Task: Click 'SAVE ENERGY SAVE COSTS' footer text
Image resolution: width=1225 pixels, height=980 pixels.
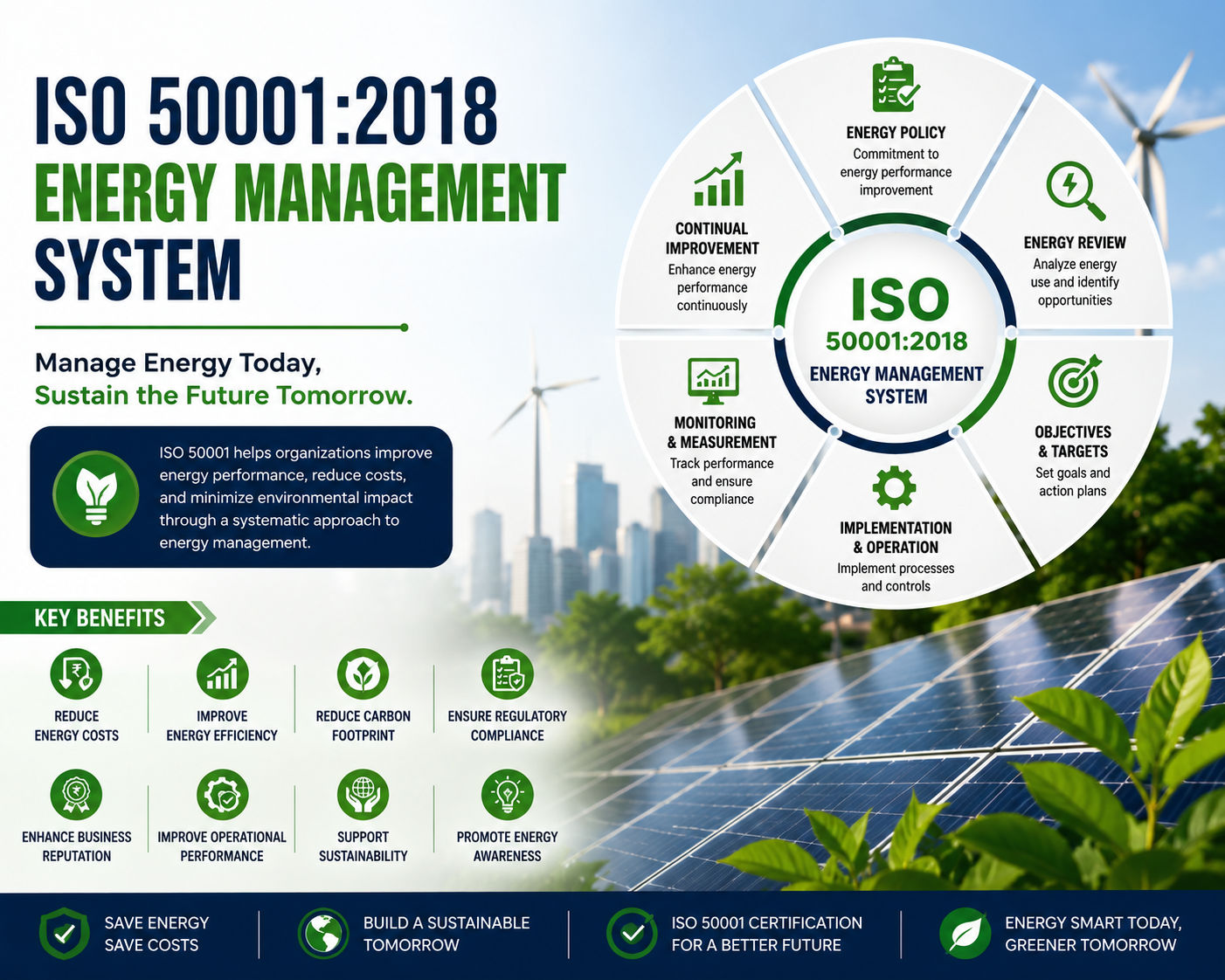Action: 156,934
